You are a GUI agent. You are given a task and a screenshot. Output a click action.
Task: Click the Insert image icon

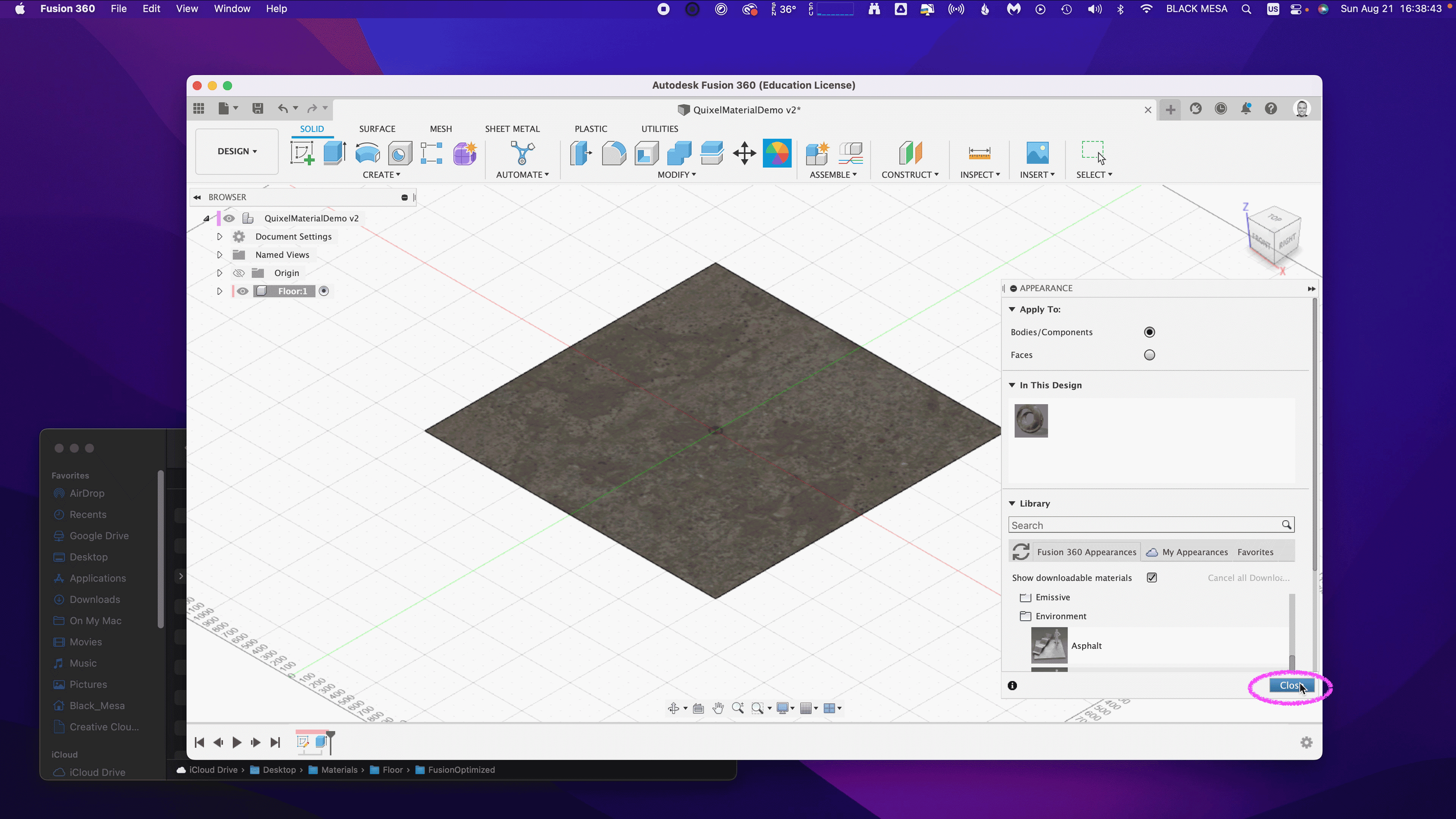tap(1037, 153)
